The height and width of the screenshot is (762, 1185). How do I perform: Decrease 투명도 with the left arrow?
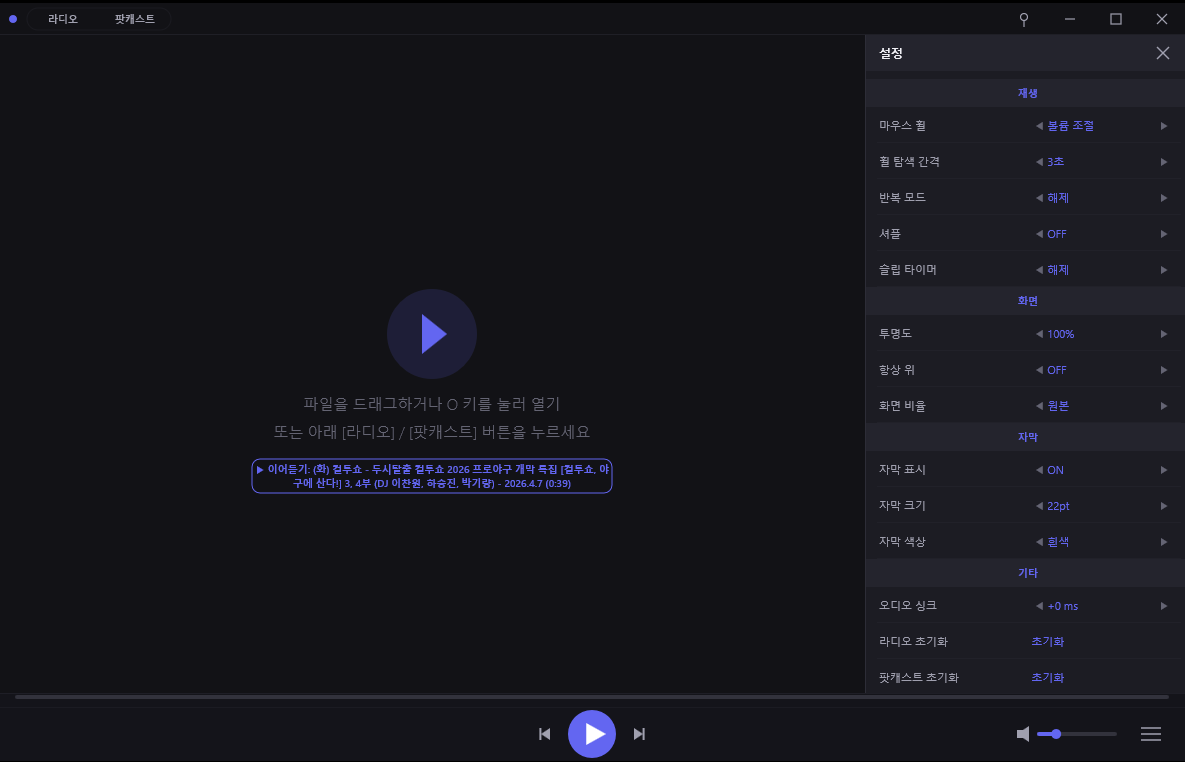pyautogui.click(x=1039, y=334)
